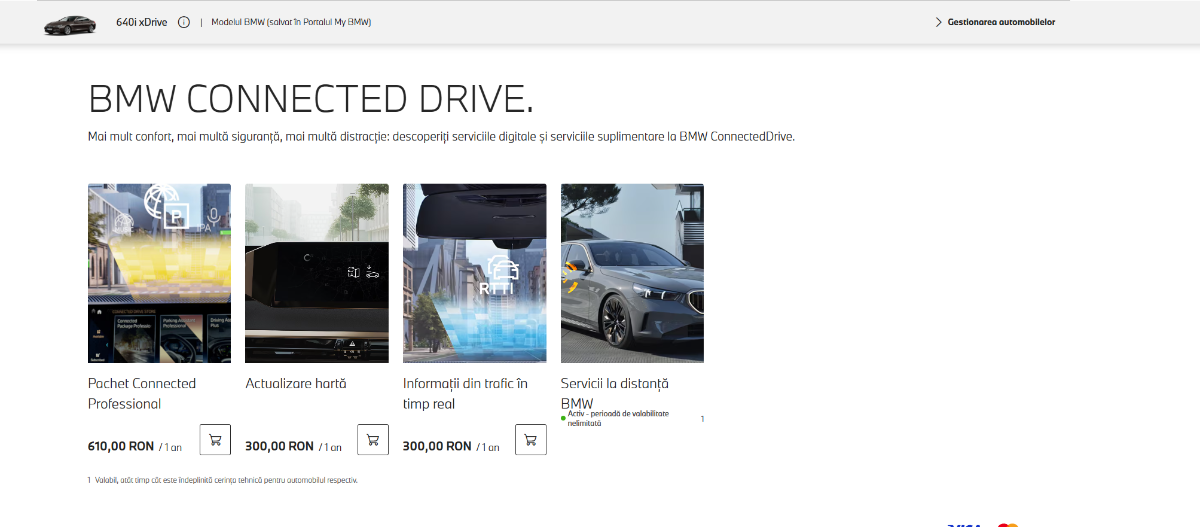Open the Informații din trafic în timp real image
This screenshot has width=1200, height=527.
[x=474, y=273]
